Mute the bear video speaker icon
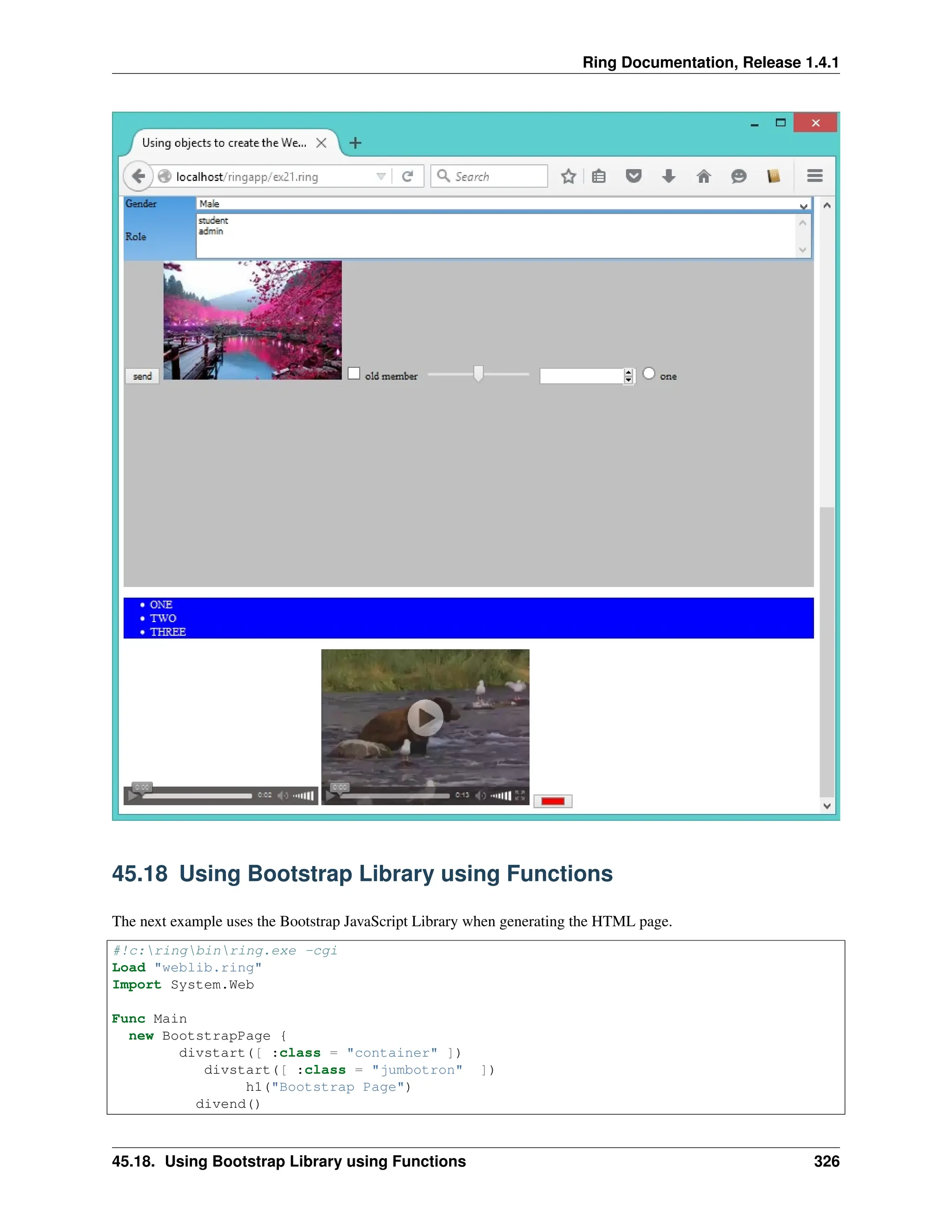 pyautogui.click(x=481, y=795)
